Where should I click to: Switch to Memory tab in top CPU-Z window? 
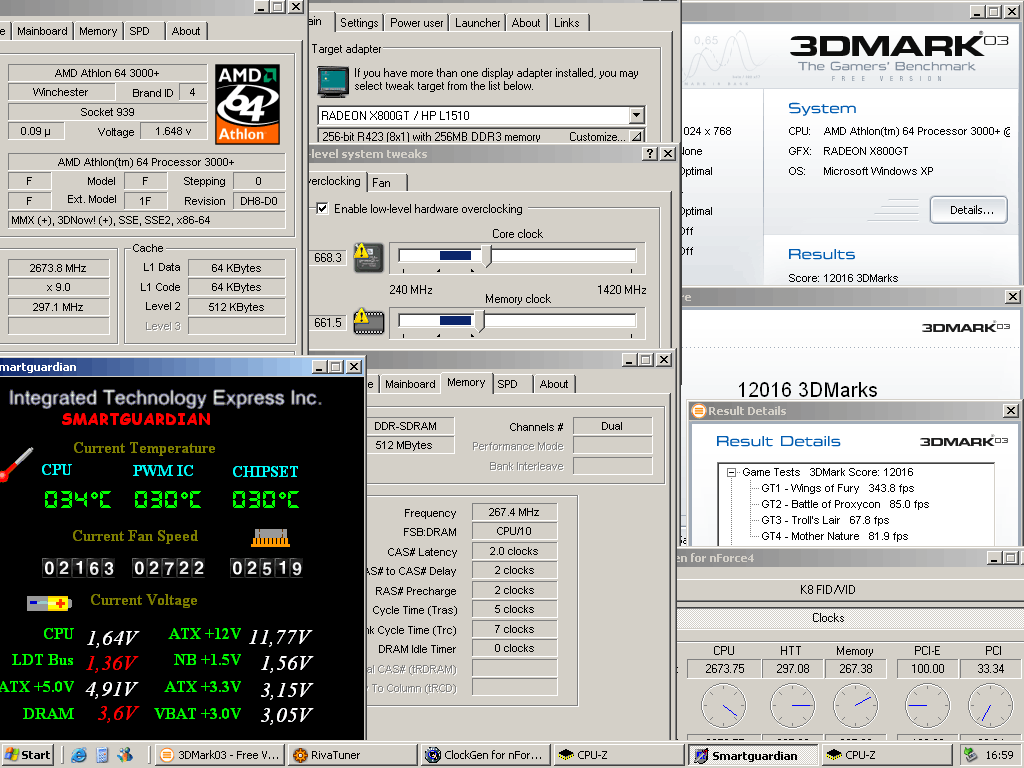[98, 31]
